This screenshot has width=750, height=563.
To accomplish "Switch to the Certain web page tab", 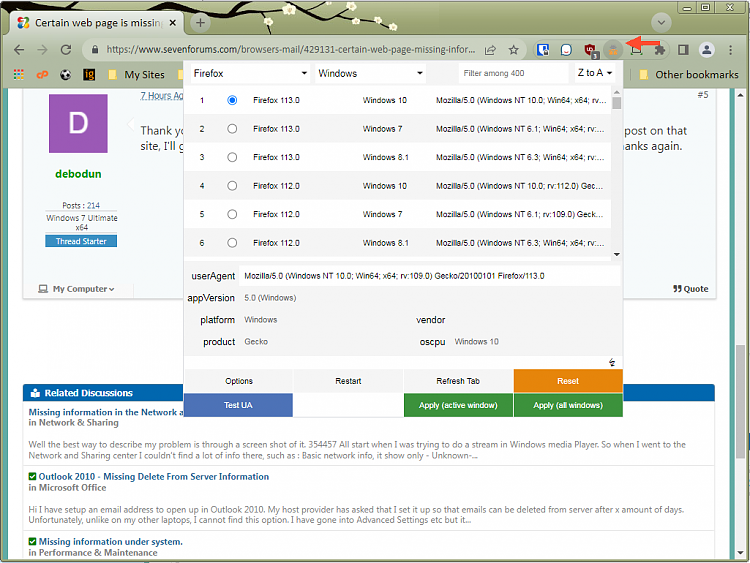I will point(96,22).
